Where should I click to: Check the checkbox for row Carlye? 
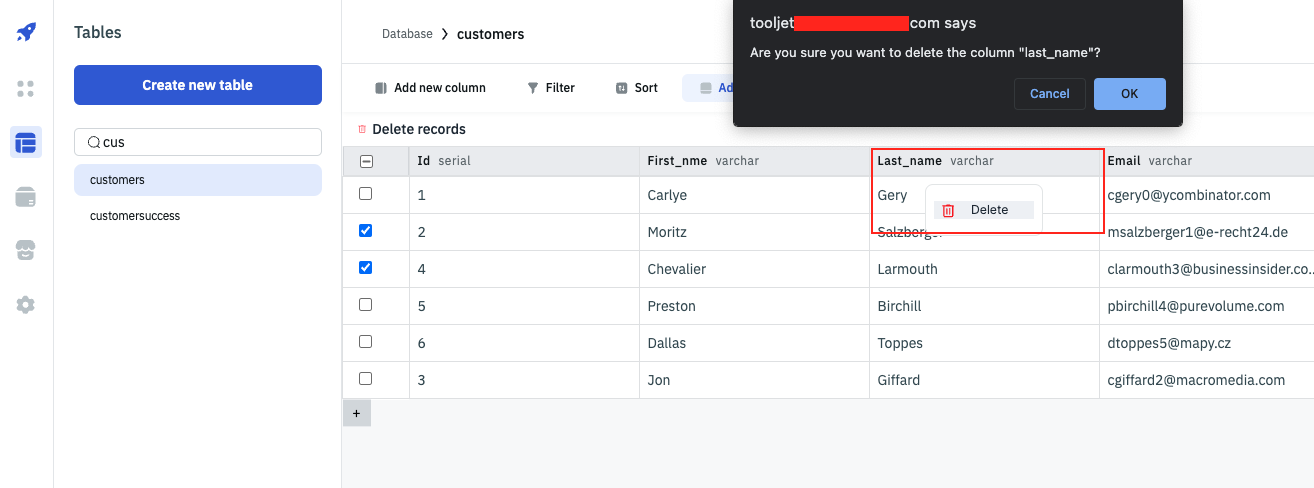click(x=365, y=194)
